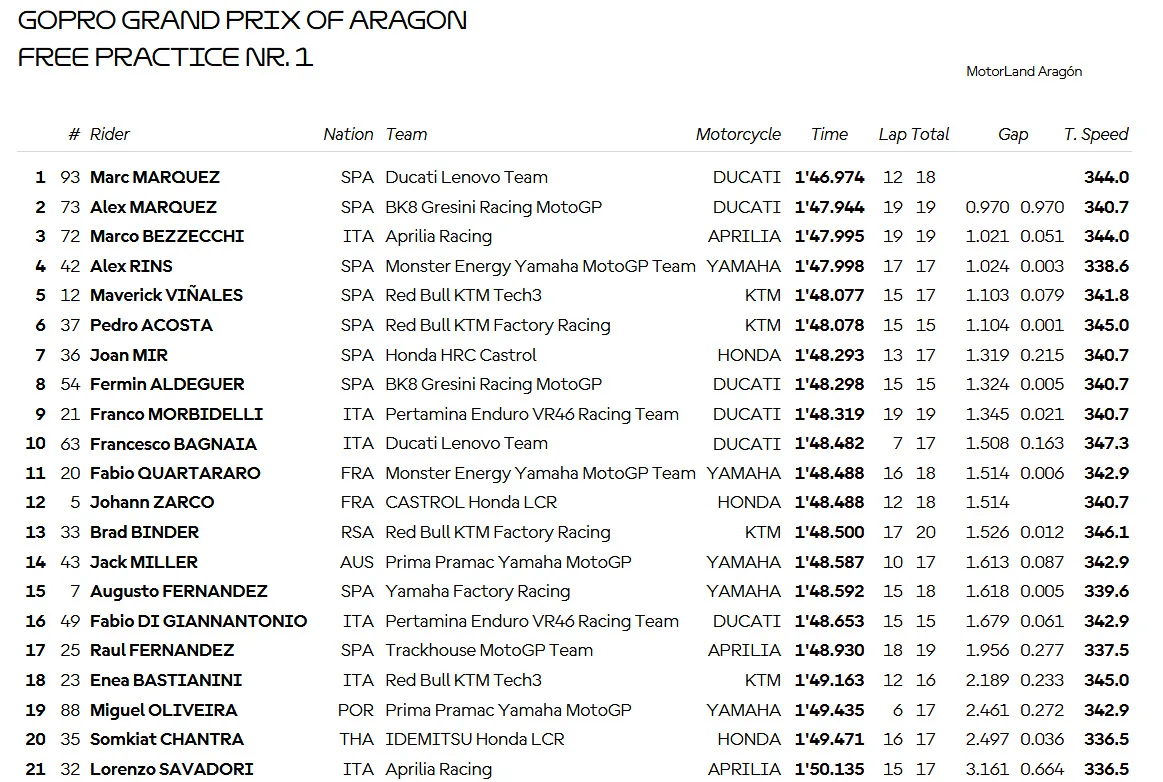Click the Ducati Lenovo Team in first row
This screenshot has height=782, width=1163.
[467, 177]
